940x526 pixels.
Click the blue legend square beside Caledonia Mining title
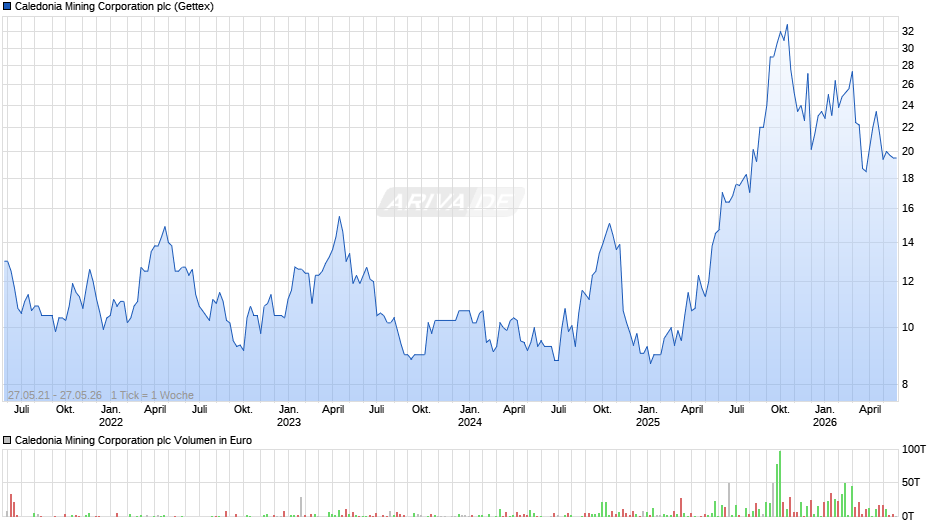7,7
